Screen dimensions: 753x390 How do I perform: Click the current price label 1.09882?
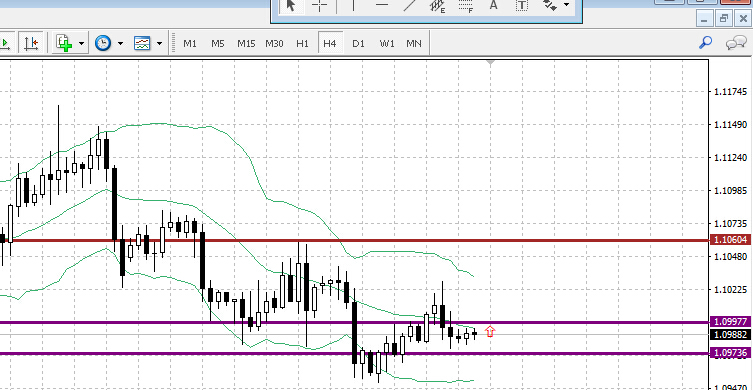tap(730, 335)
